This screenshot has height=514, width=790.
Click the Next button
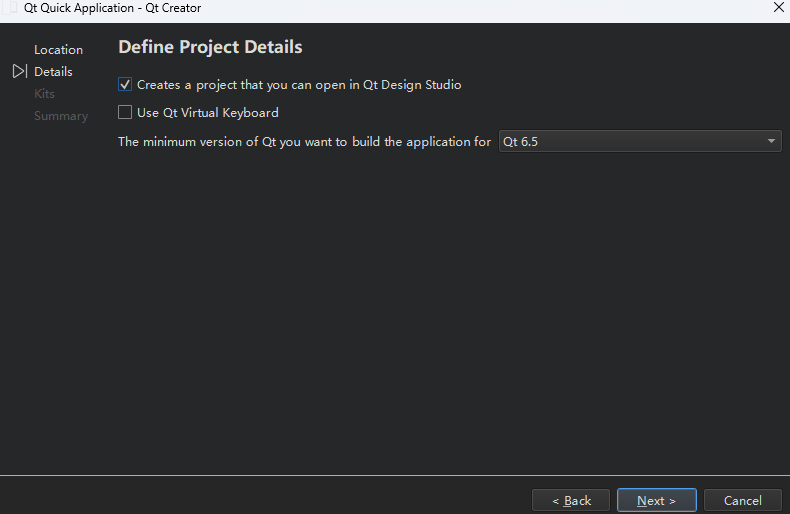(x=656, y=500)
